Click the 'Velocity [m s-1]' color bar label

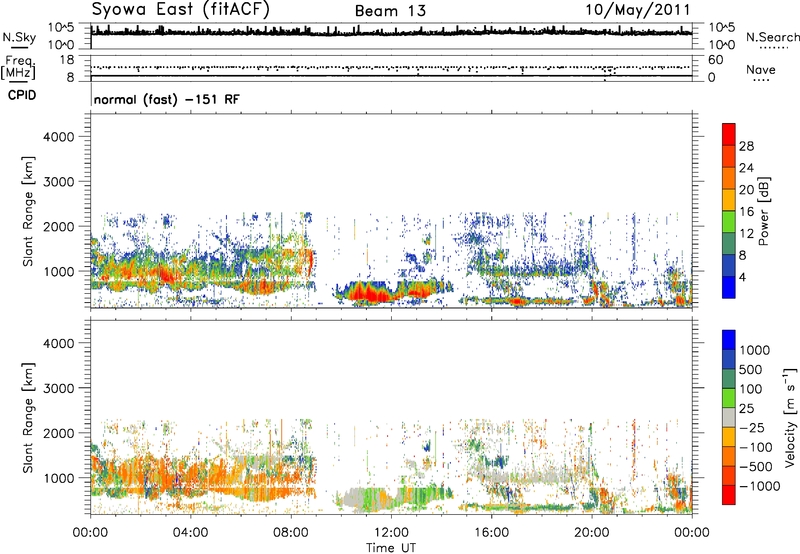click(x=790, y=417)
